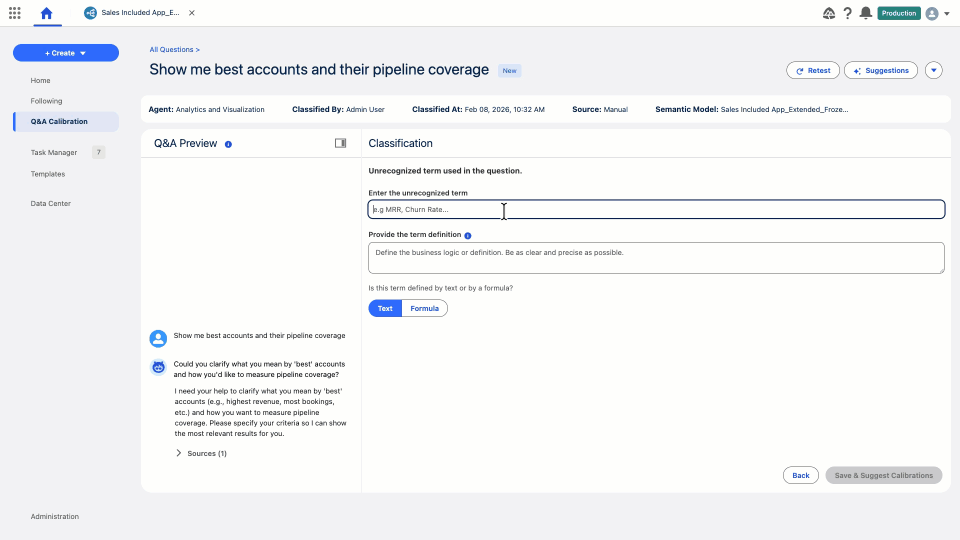Select the Text definition option
960x540 pixels.
point(385,308)
